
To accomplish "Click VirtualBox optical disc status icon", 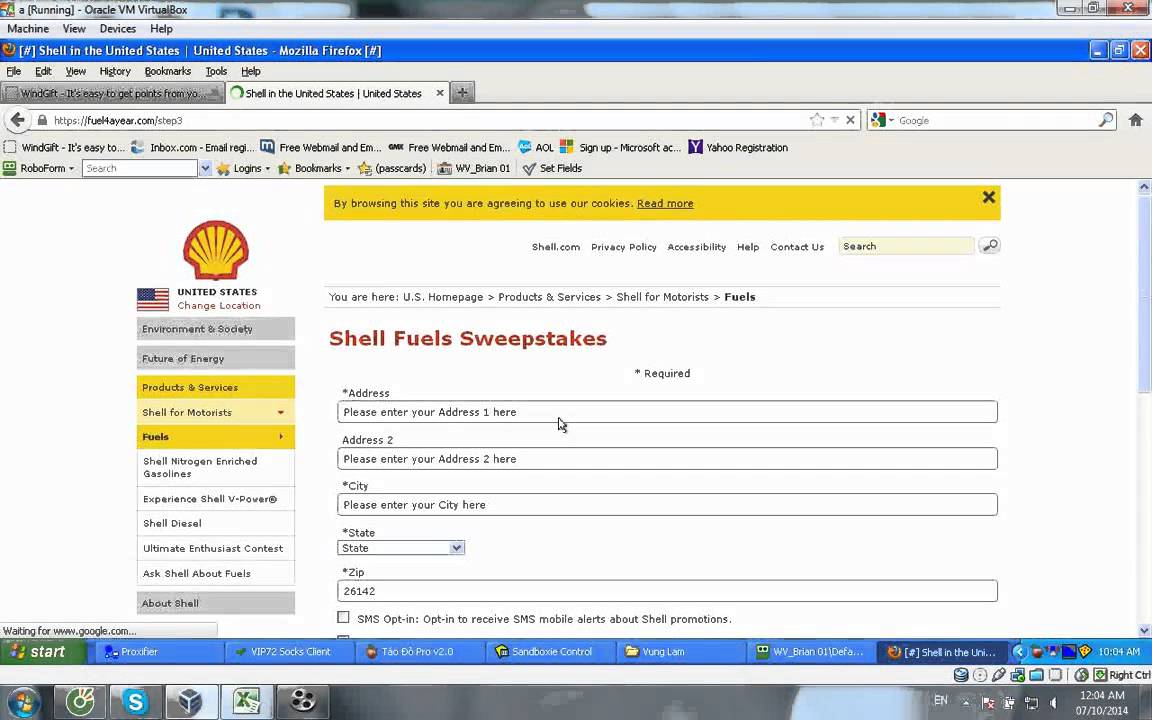I will (979, 674).
